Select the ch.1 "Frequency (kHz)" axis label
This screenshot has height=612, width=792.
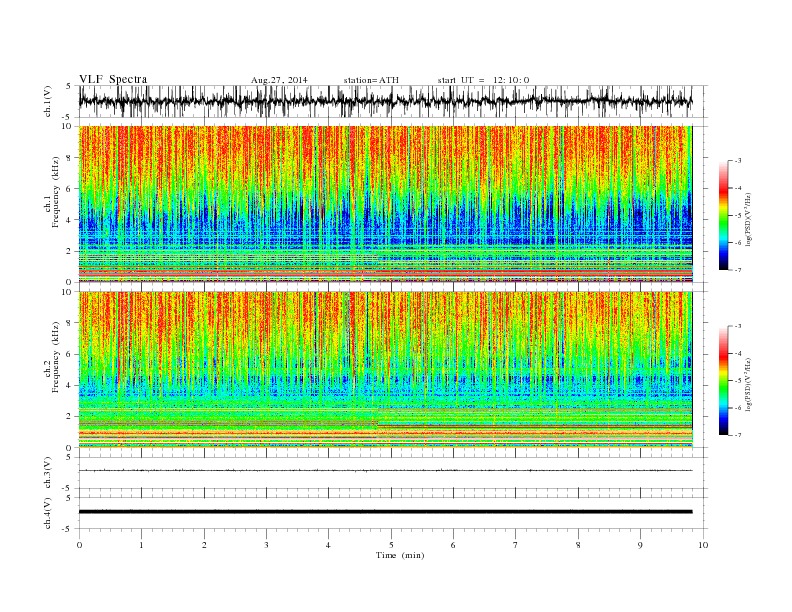[x=56, y=192]
